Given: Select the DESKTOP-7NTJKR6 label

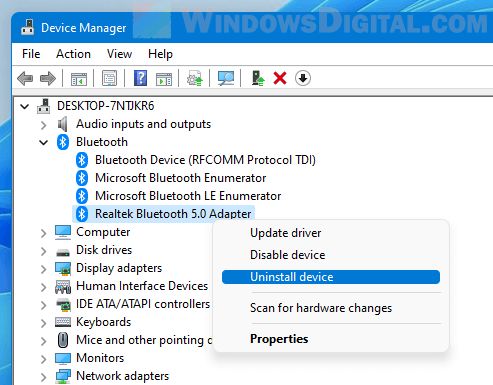Looking at the screenshot, I should click(106, 106).
